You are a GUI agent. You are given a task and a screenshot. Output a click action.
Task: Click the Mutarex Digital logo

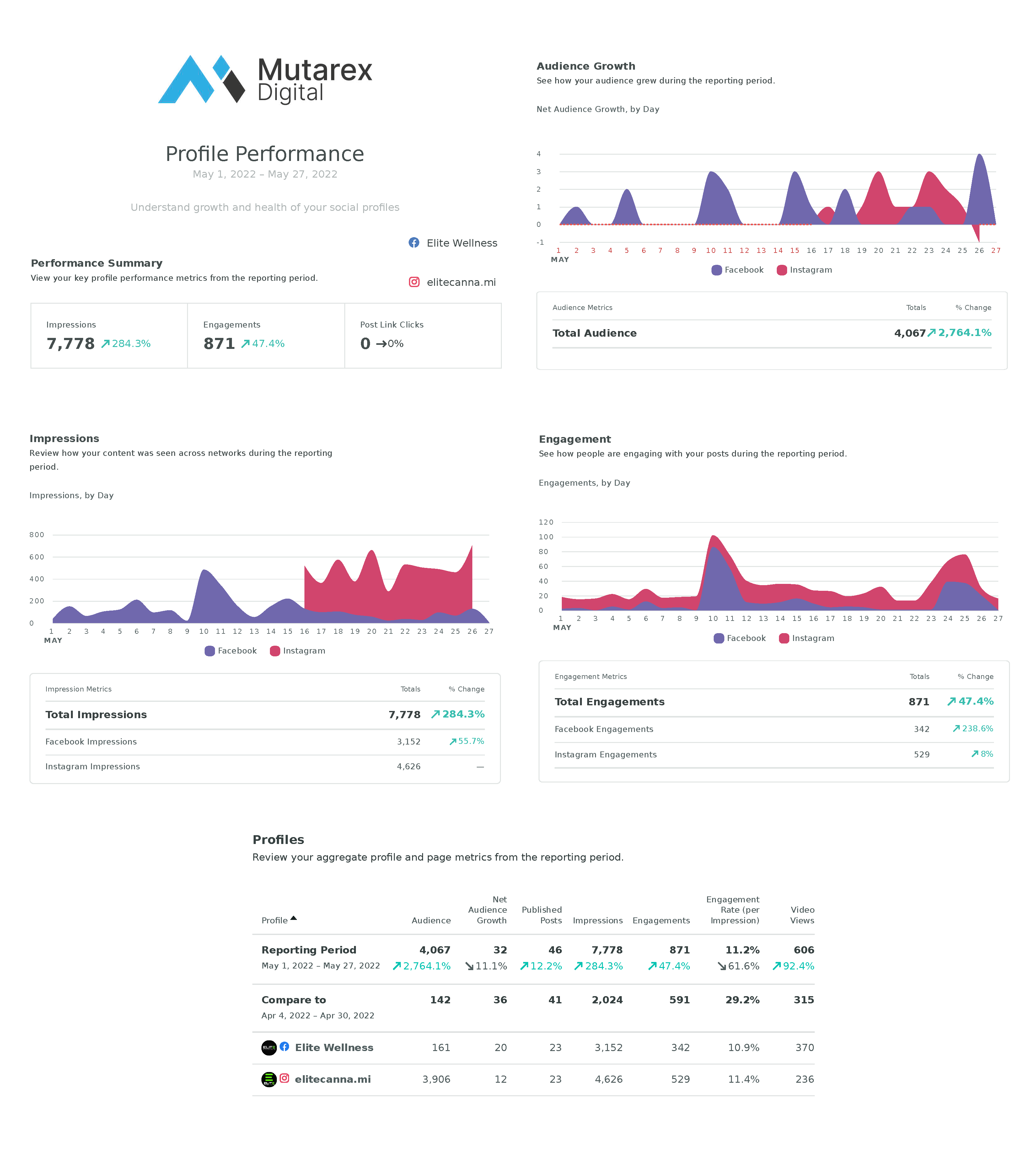265,79
